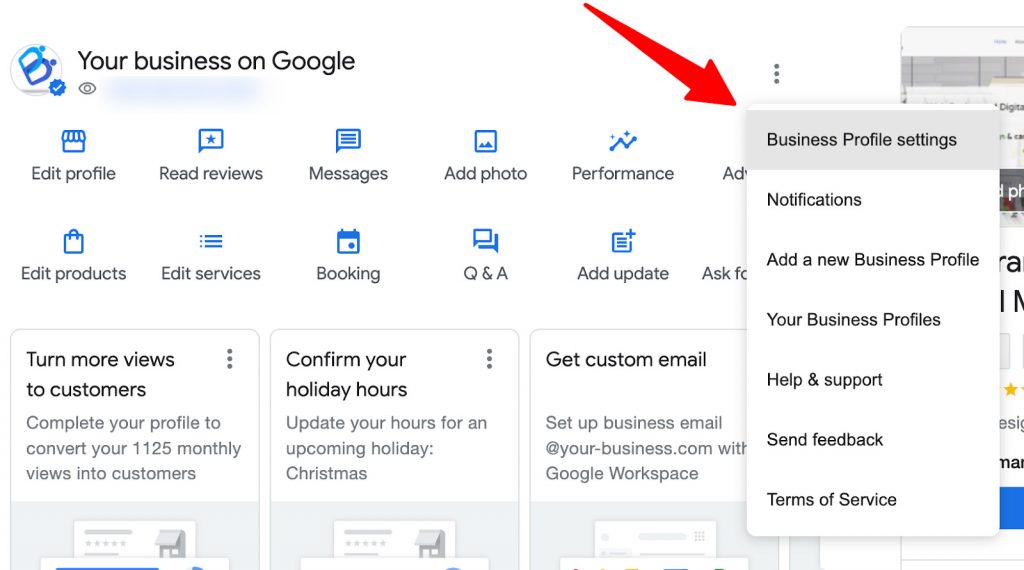
Task: Select Help & support menu item
Action: click(x=873, y=380)
